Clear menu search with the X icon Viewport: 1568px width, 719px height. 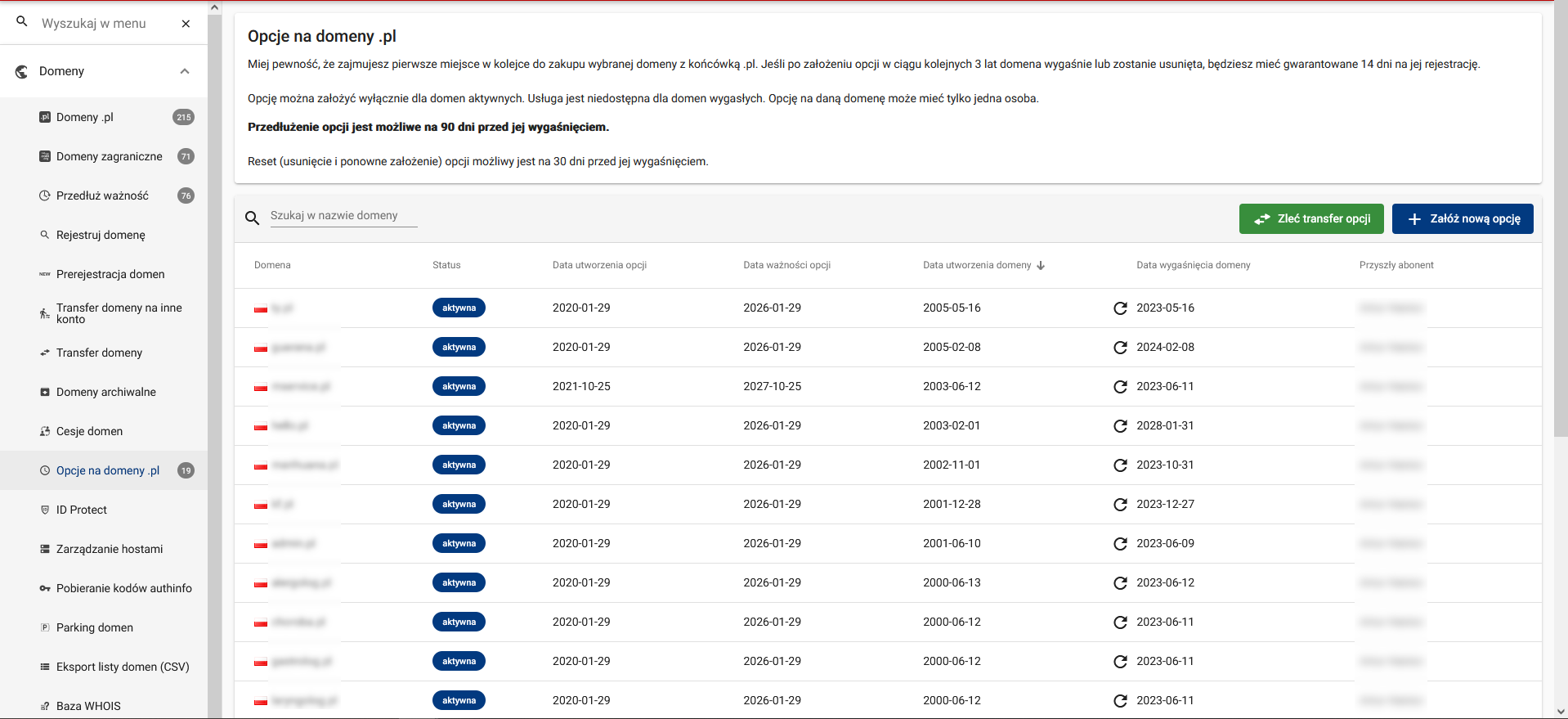pos(186,24)
